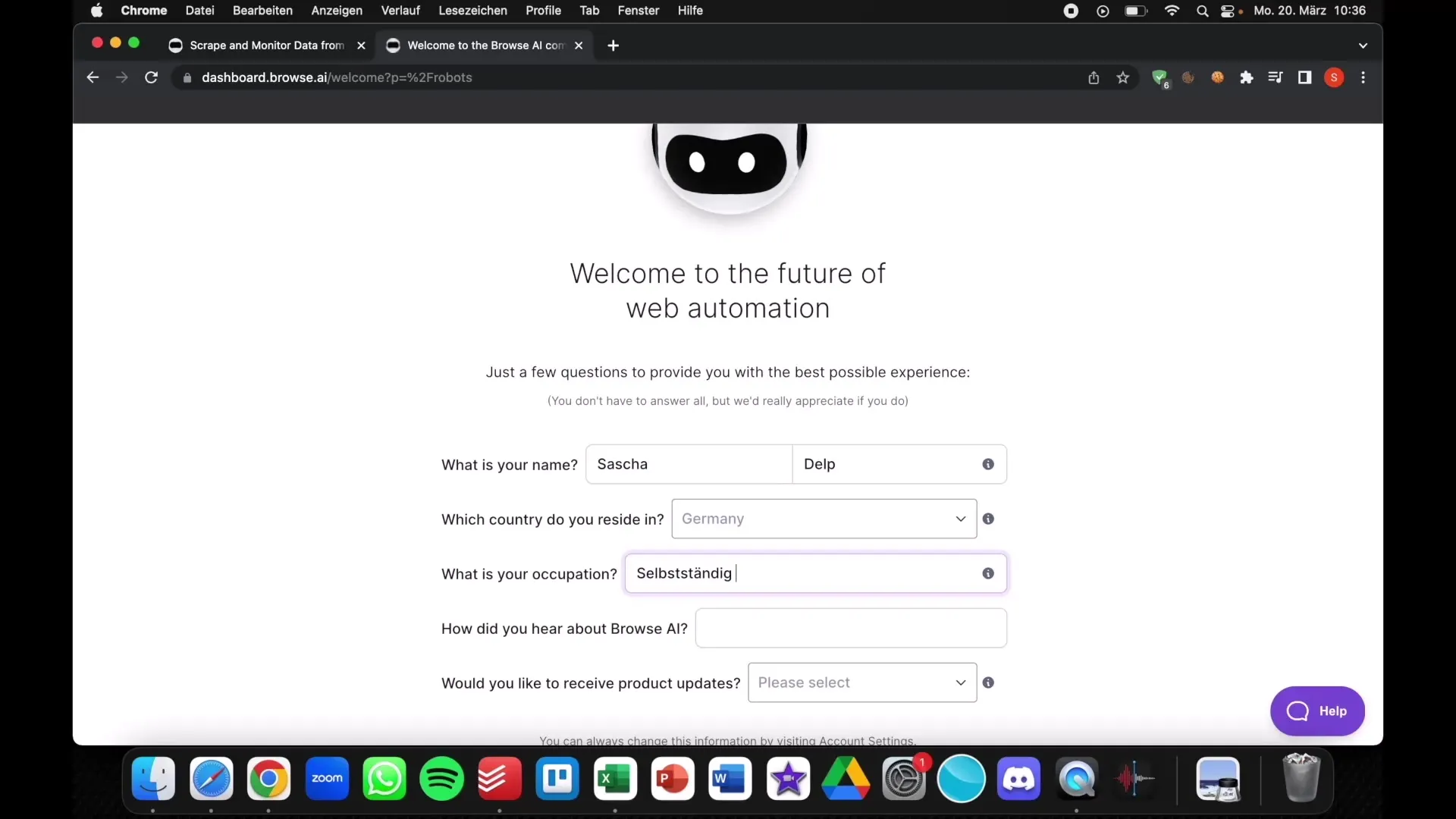This screenshot has width=1456, height=819.
Task: Open Google Drive from the dock
Action: [846, 779]
